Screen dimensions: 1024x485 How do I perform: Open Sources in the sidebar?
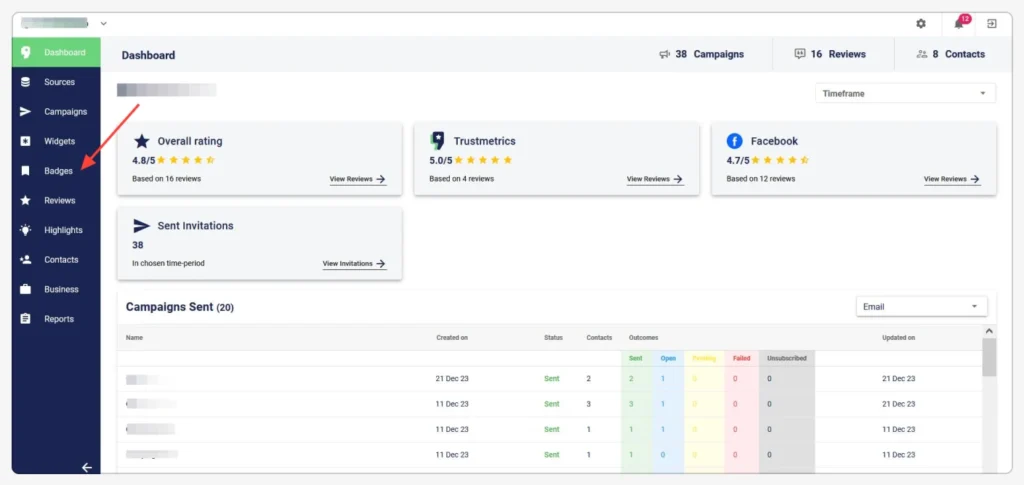pos(56,82)
